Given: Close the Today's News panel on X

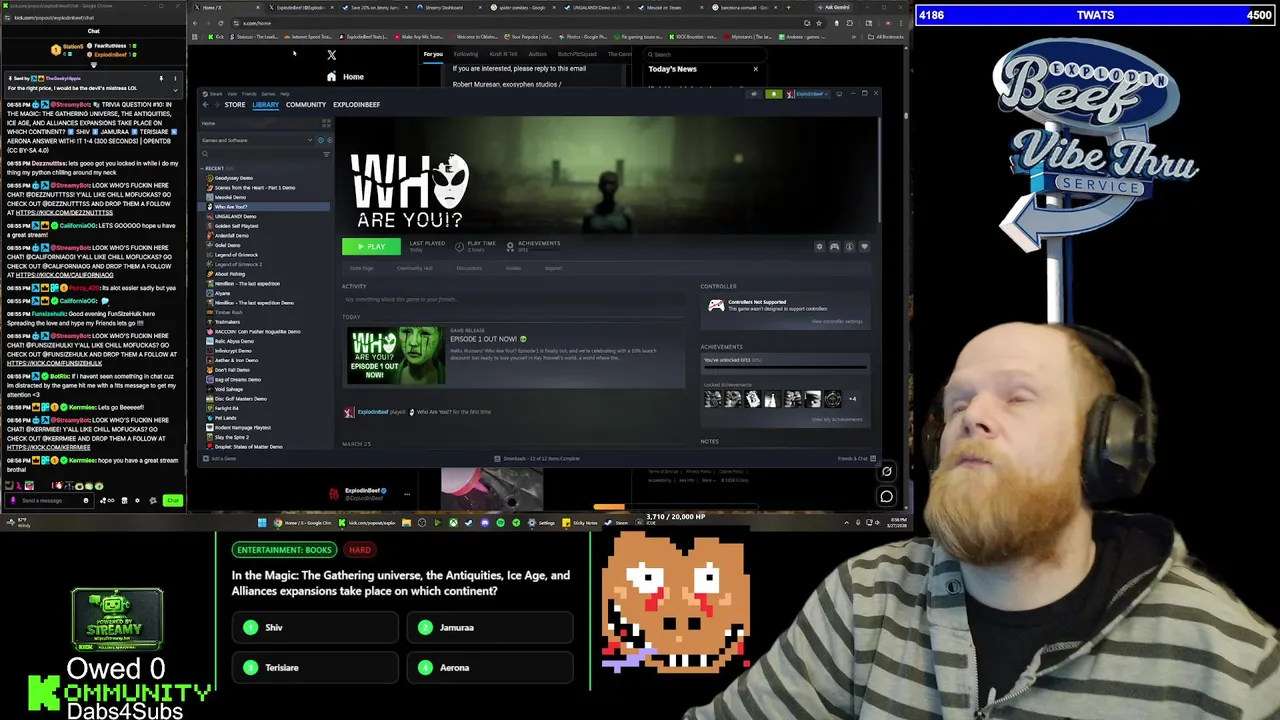Looking at the screenshot, I should pos(755,69).
